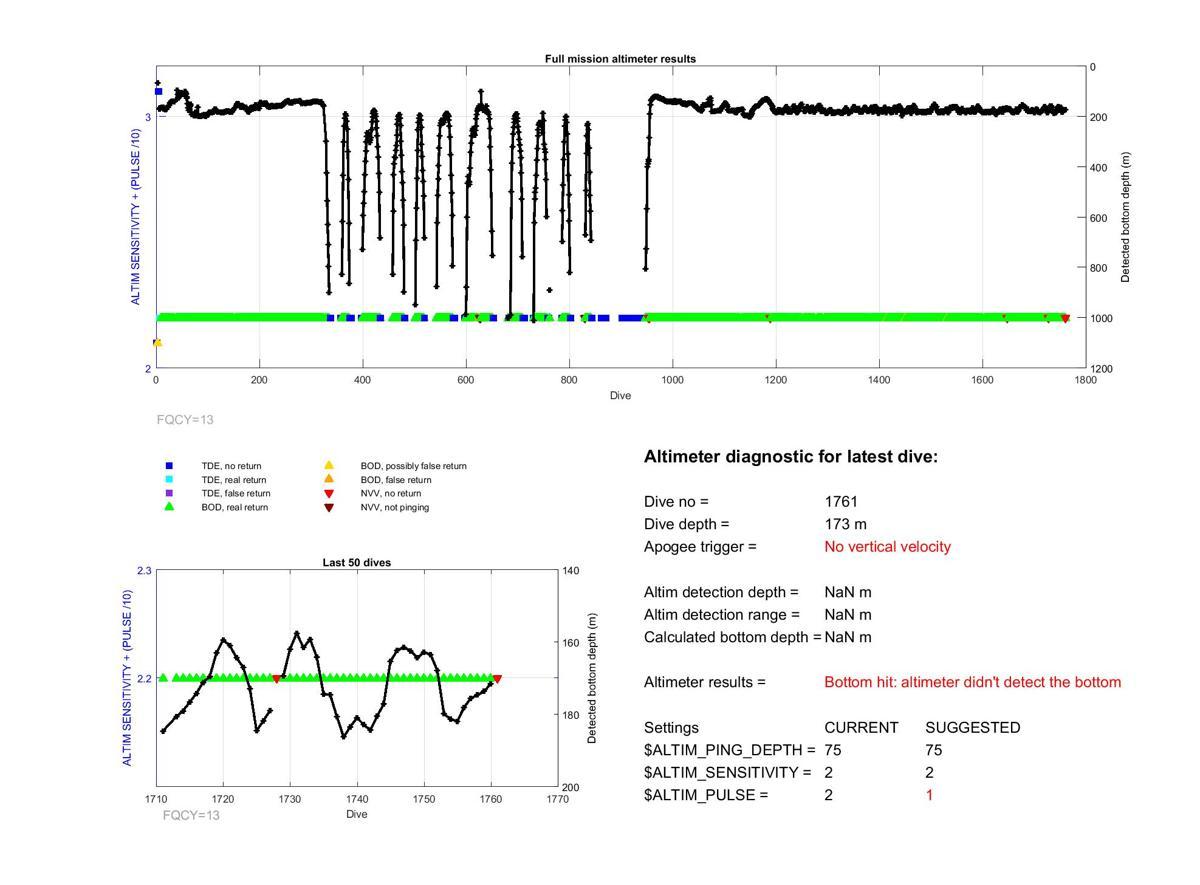
Task: Click the 'SUGGESTED' column header
Action: pos(973,728)
